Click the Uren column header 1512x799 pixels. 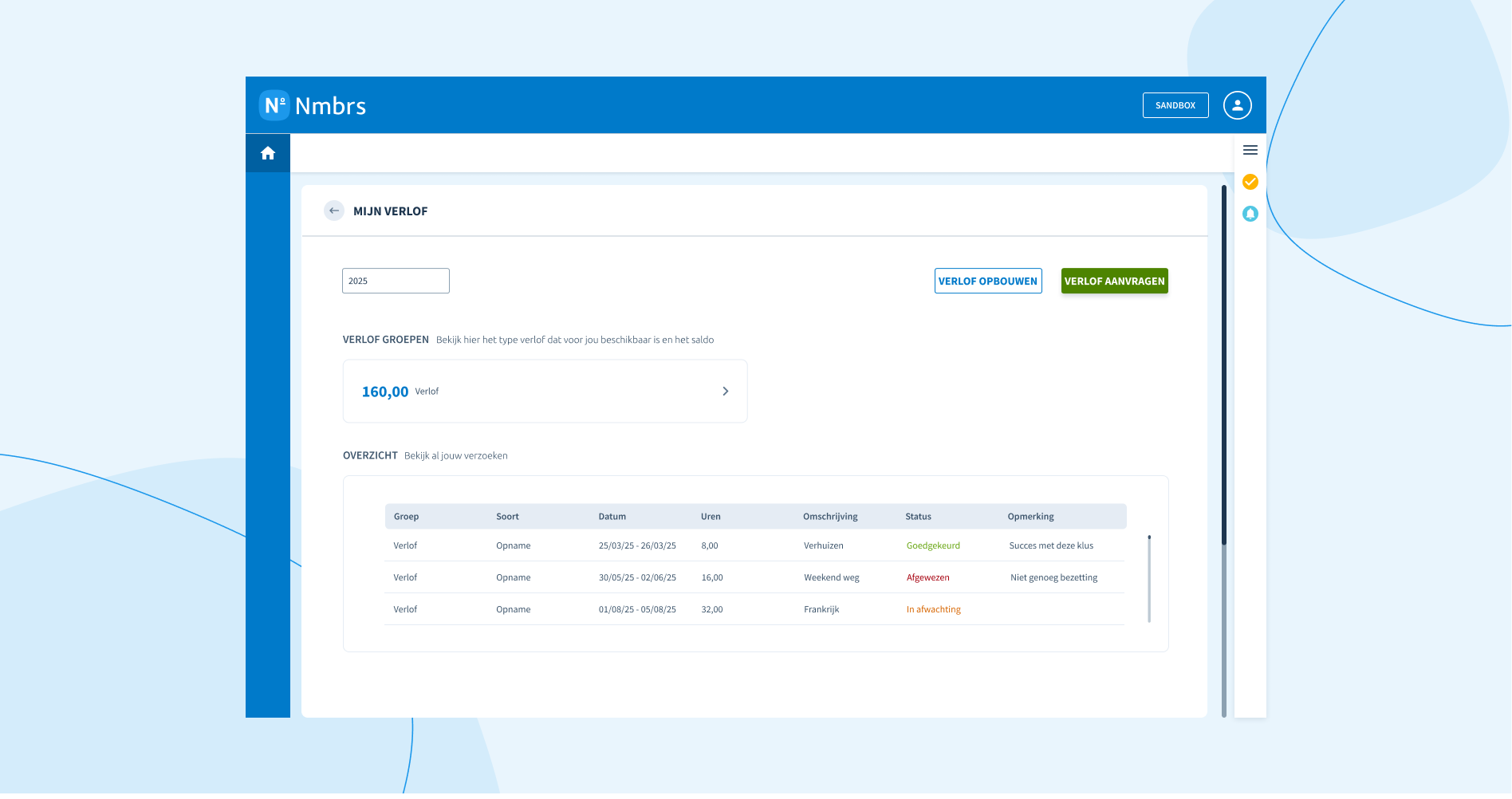(x=711, y=517)
